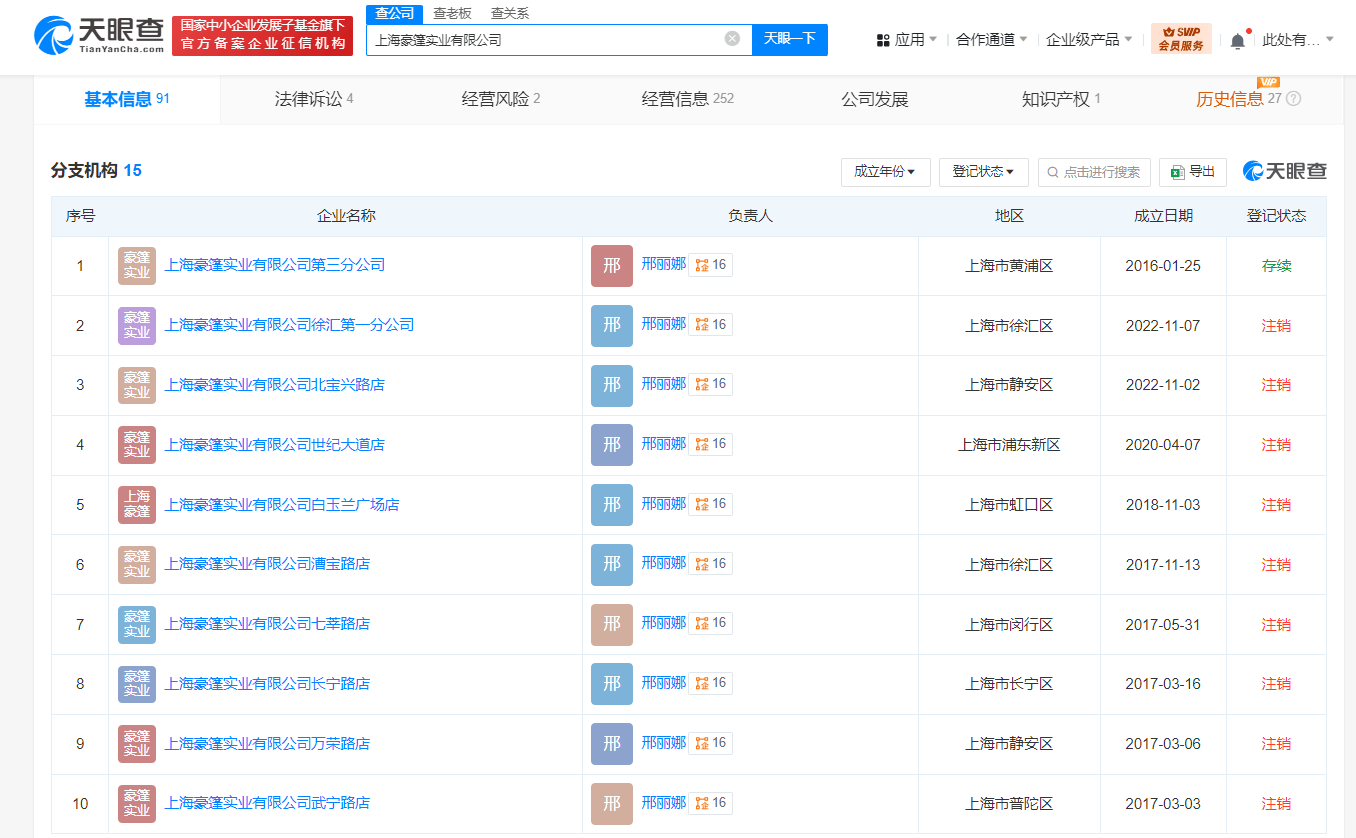
Task: Click the 天眼一下 search button
Action: pos(790,39)
